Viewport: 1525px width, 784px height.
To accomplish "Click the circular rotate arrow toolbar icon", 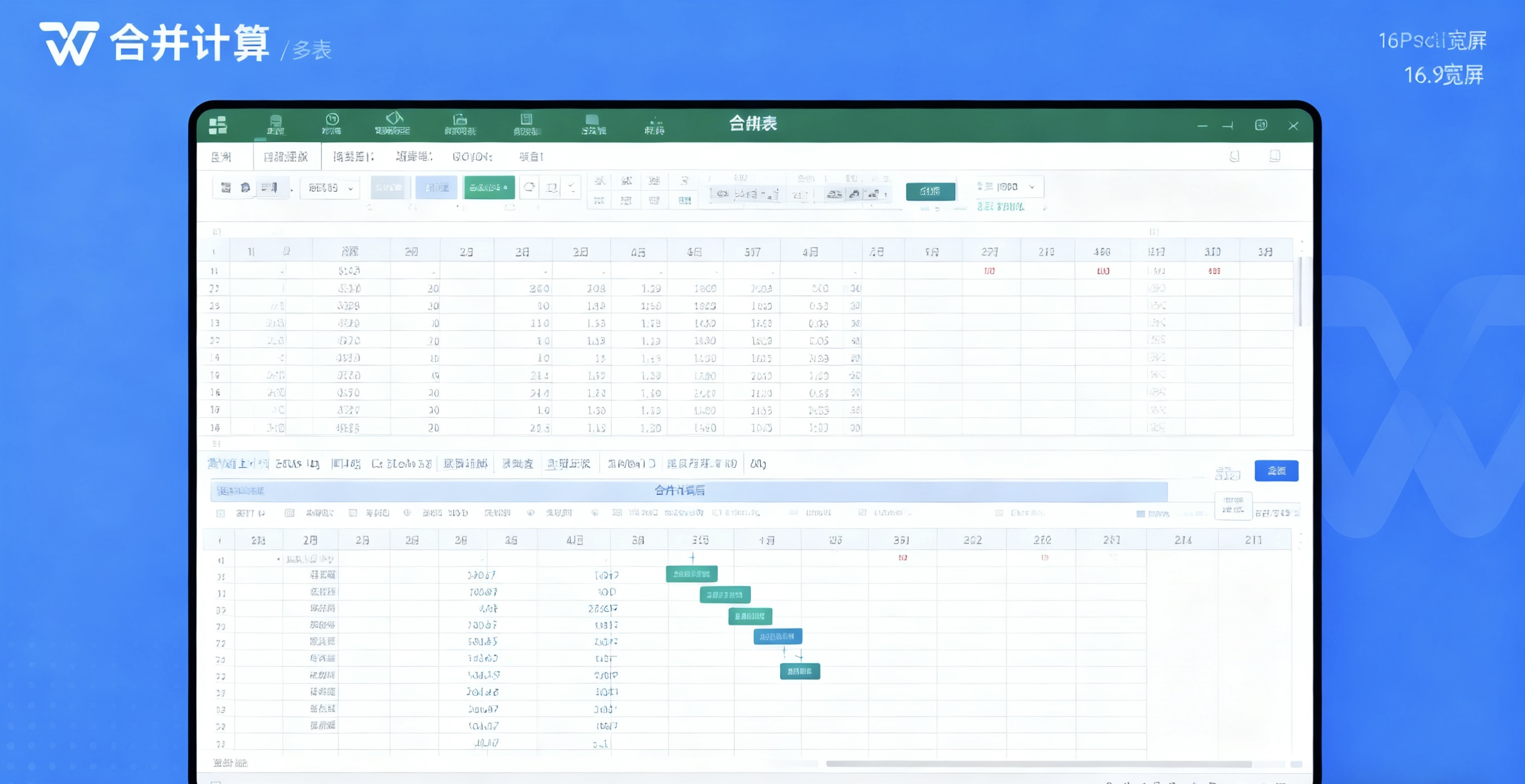I will 530,187.
